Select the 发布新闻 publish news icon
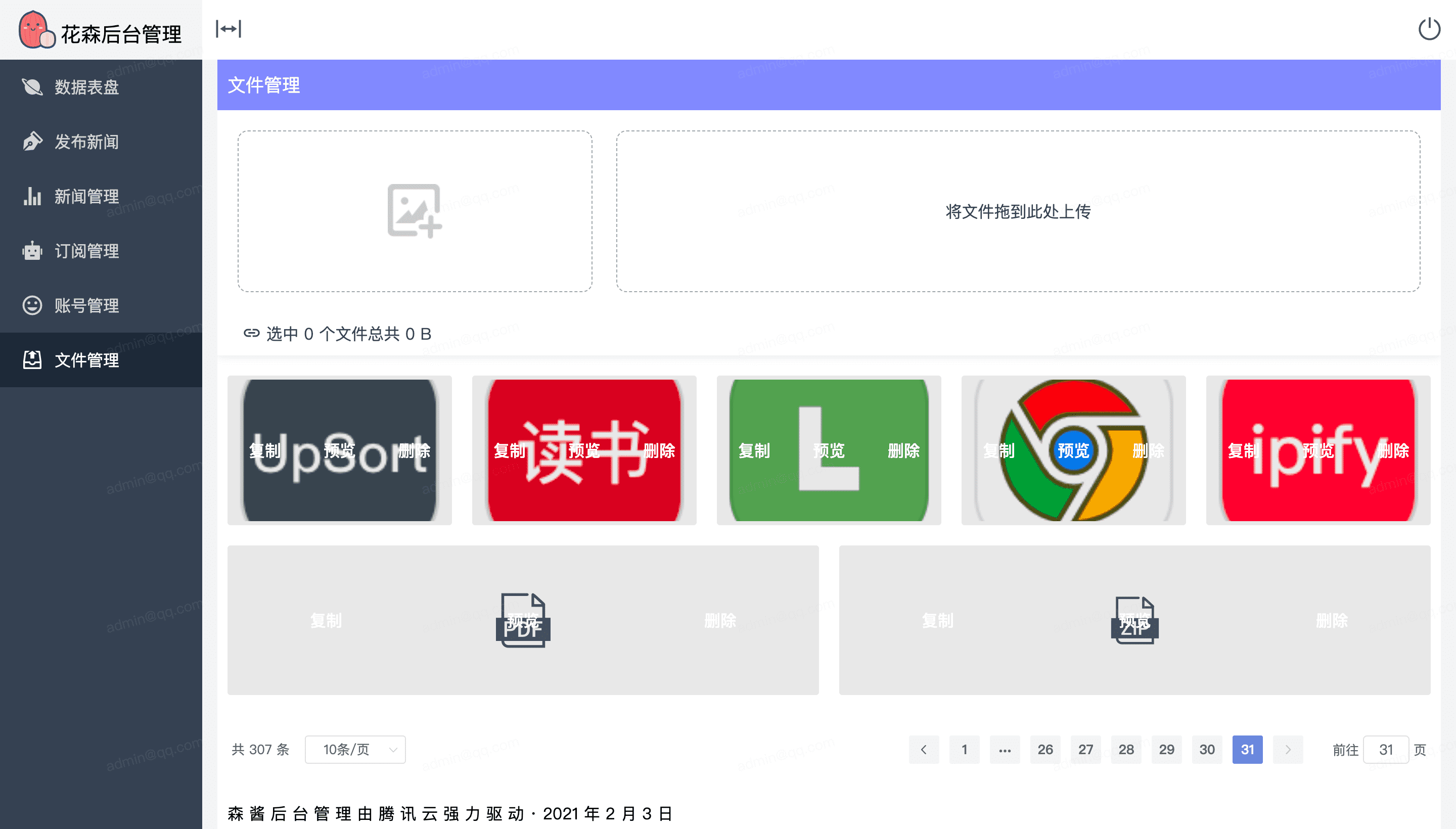The width and height of the screenshot is (1456, 829). pyautogui.click(x=32, y=141)
